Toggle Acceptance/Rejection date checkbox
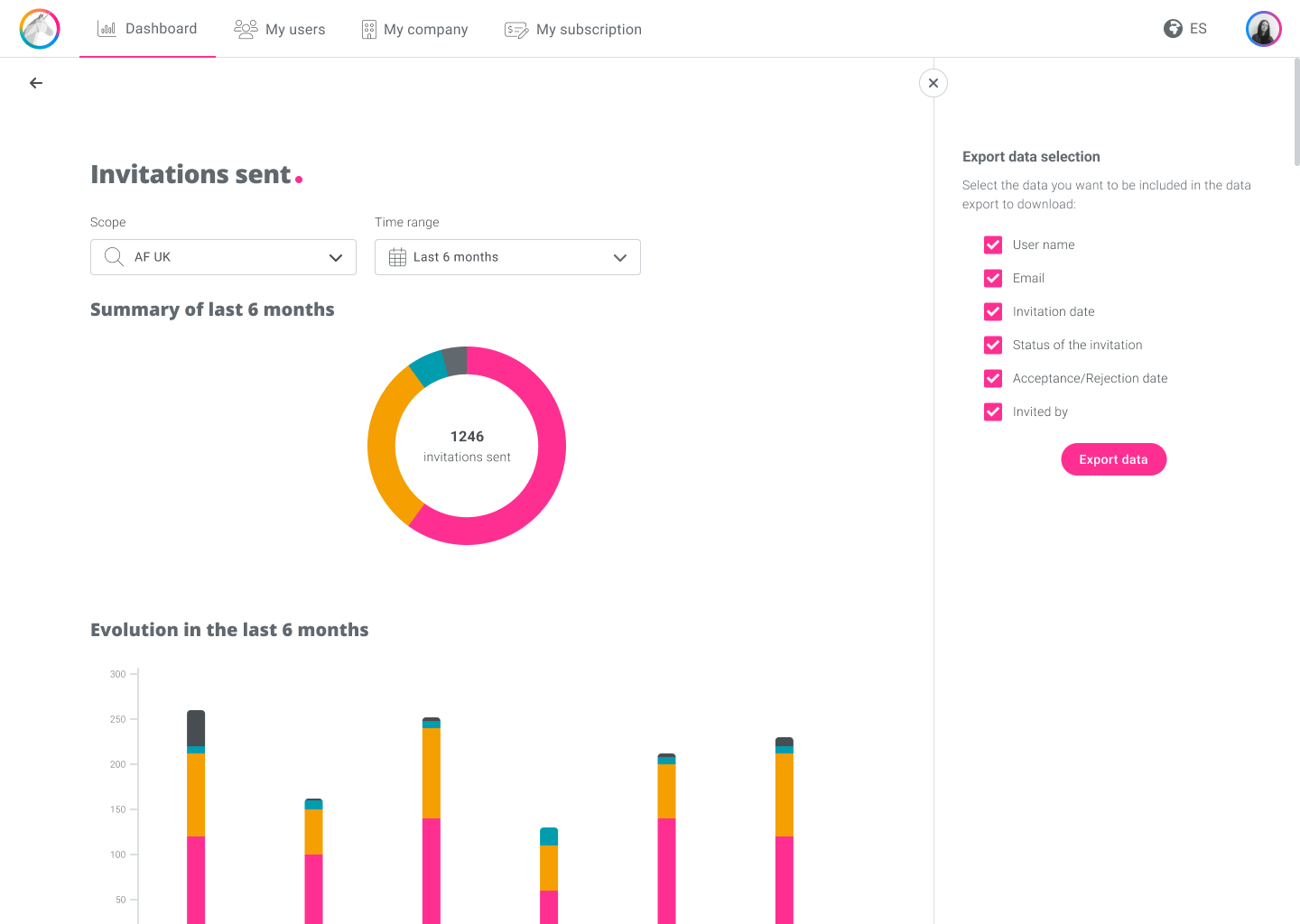 coord(993,378)
